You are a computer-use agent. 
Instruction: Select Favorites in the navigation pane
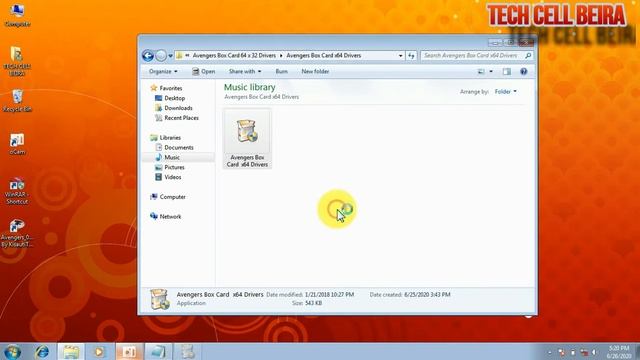point(166,88)
